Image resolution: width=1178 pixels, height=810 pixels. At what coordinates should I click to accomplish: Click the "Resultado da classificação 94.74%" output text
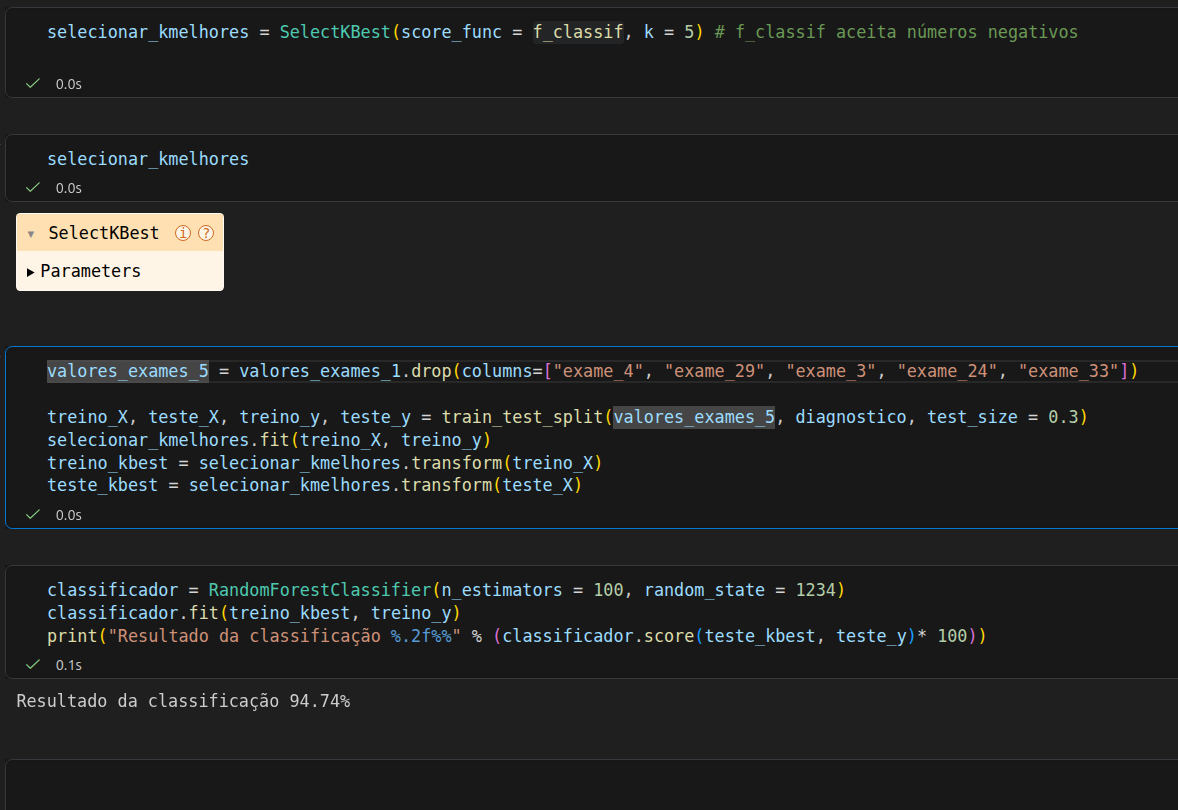coord(183,701)
